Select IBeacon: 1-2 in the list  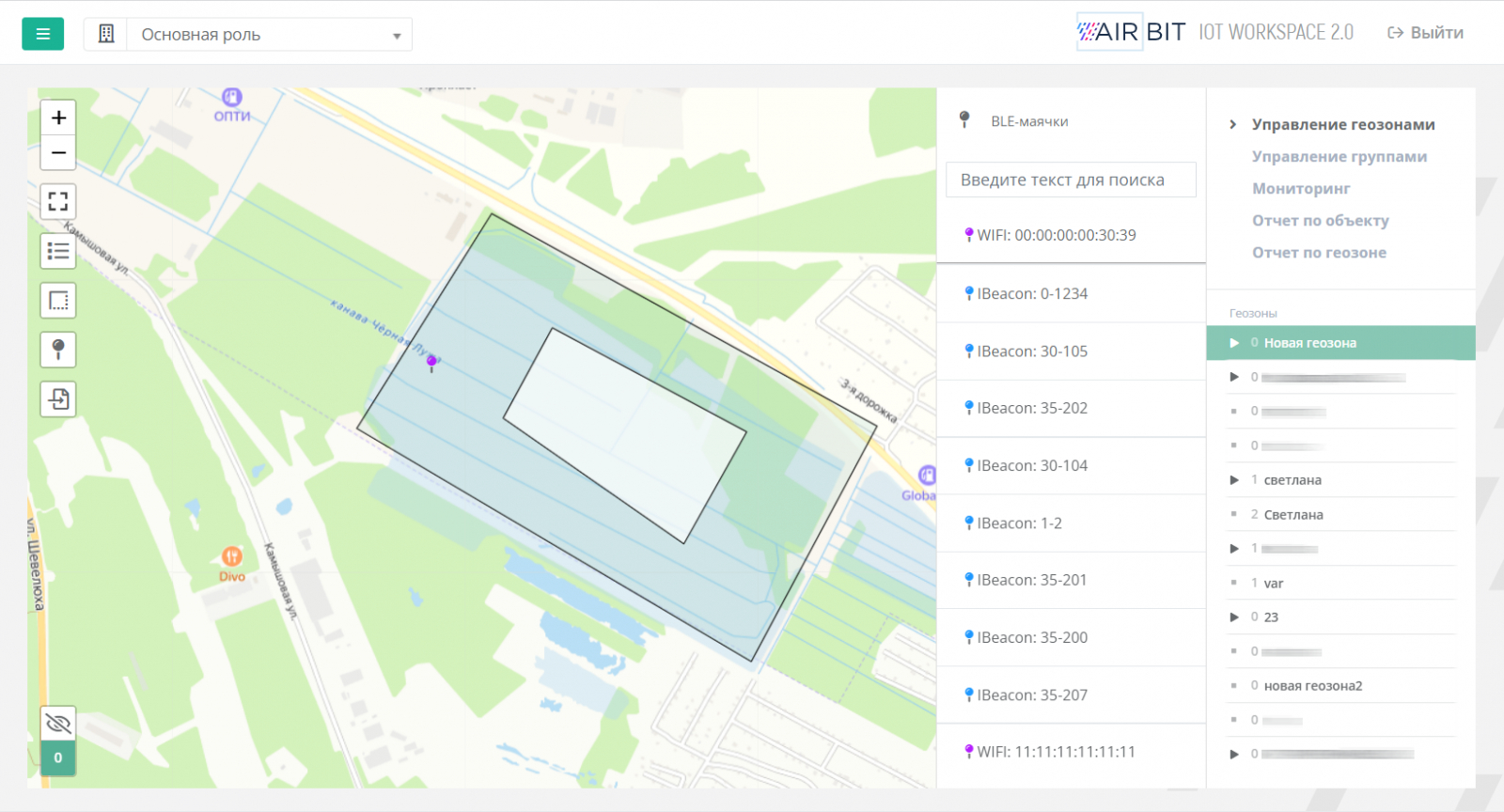(1071, 523)
